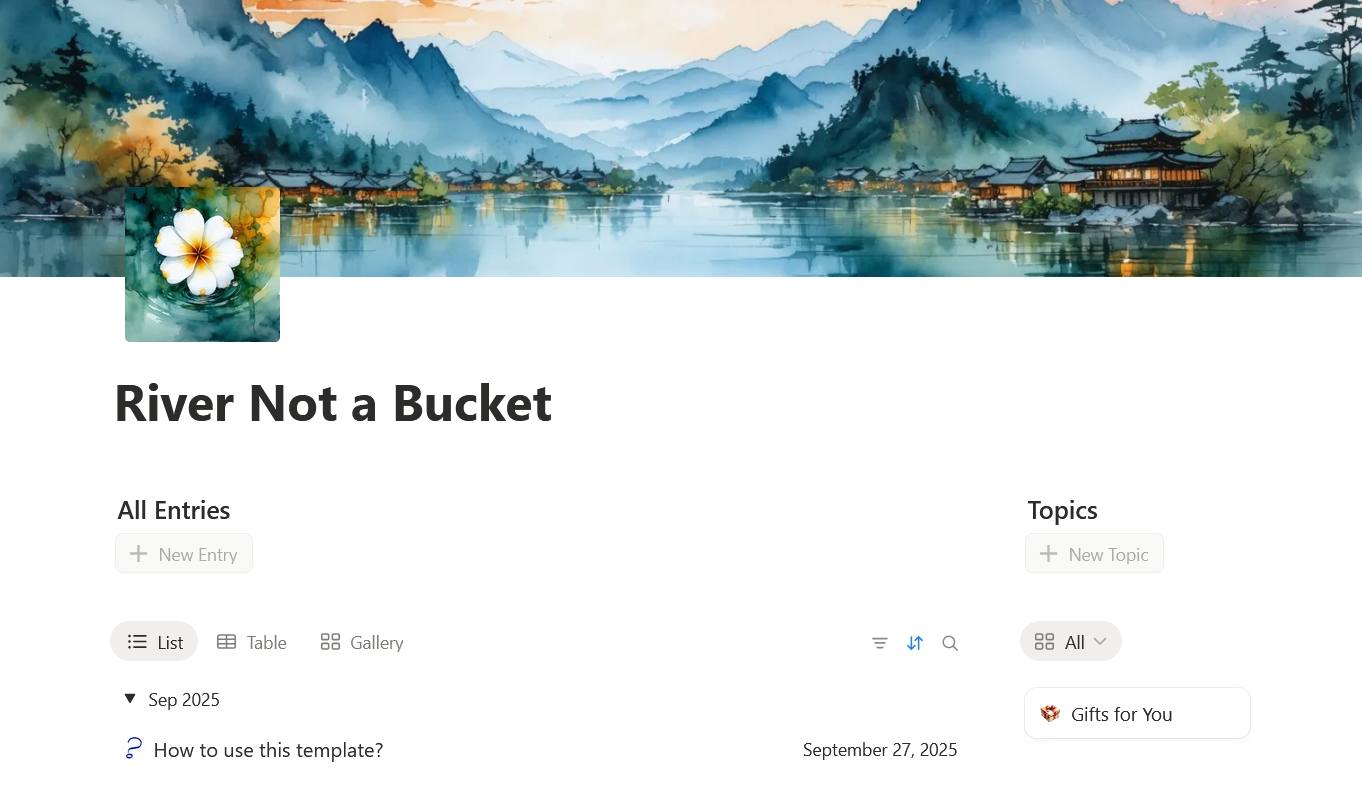Click the filter icon above the entries list
The height and width of the screenshot is (802, 1362).
pyautogui.click(x=879, y=643)
